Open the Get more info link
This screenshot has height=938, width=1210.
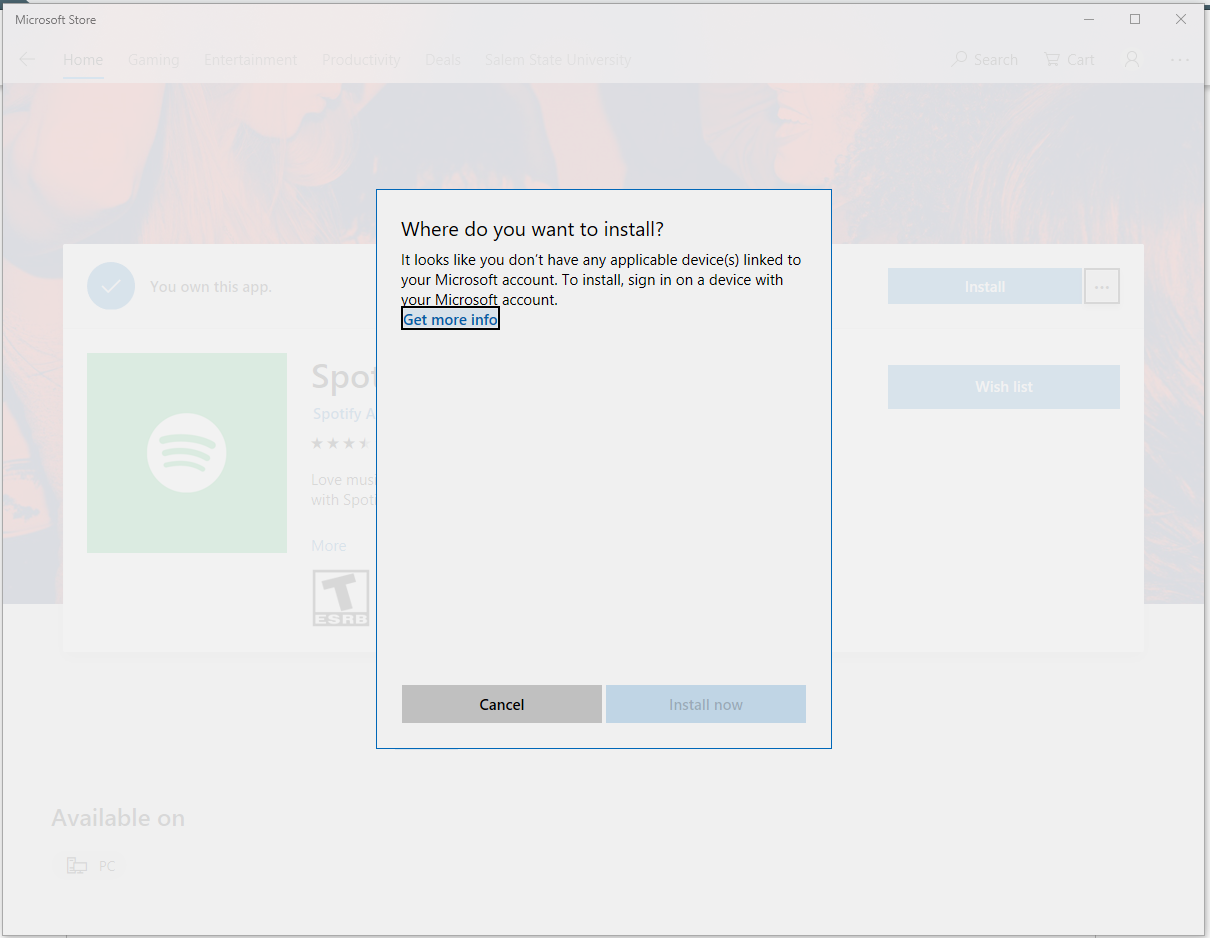(450, 319)
